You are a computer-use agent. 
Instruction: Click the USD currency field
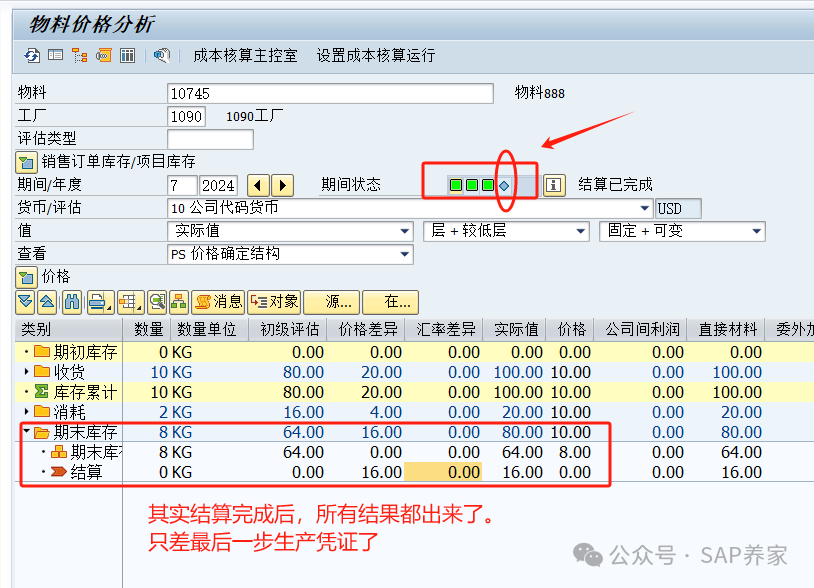tap(678, 209)
